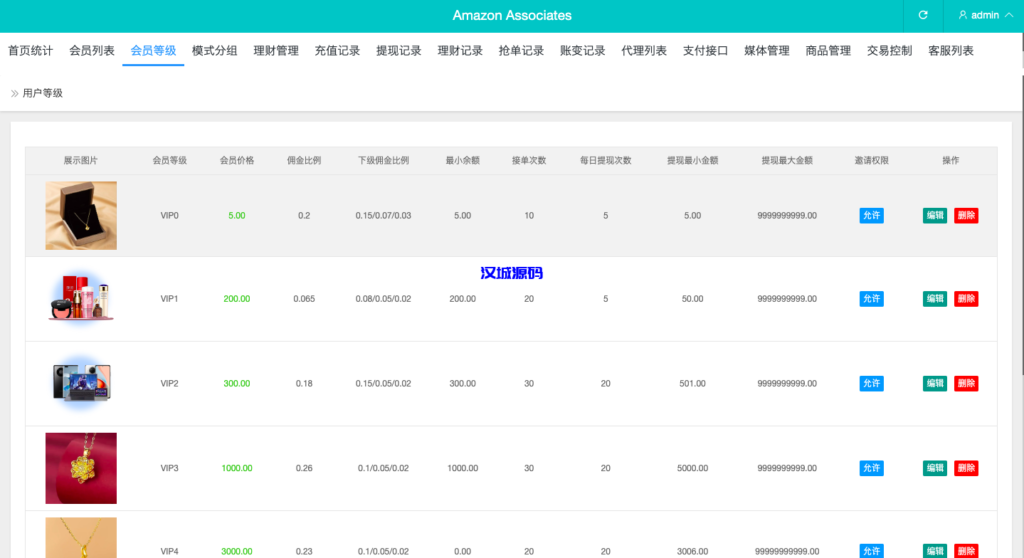Delete the VIP1 level with 删除
This screenshot has width=1024, height=558.
pos(966,299)
